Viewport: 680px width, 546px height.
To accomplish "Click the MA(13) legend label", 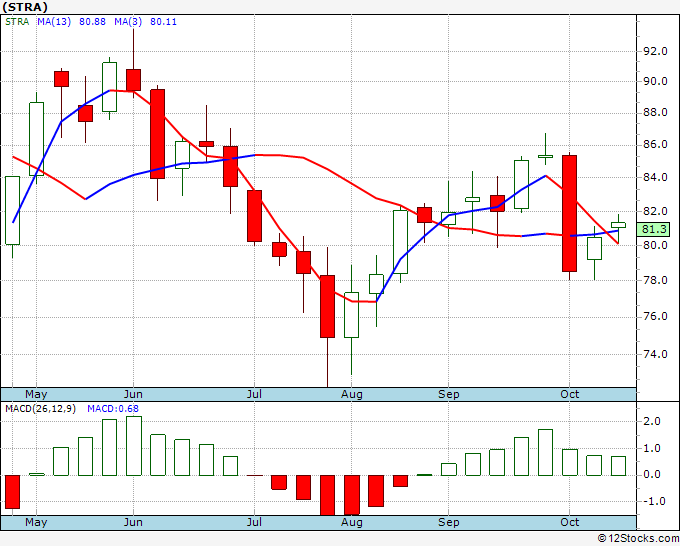I will [x=54, y=22].
